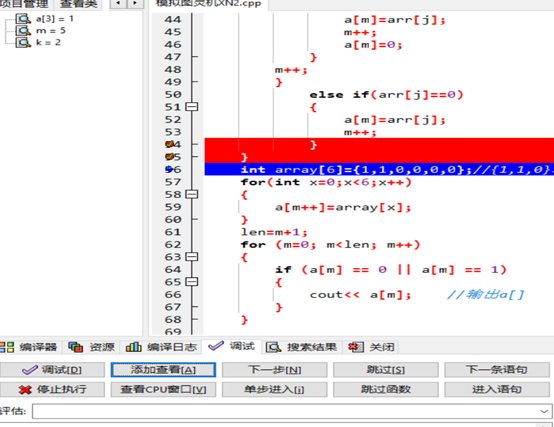554x427 pixels.
Task: Click the 进入语句 button
Action: (497, 390)
